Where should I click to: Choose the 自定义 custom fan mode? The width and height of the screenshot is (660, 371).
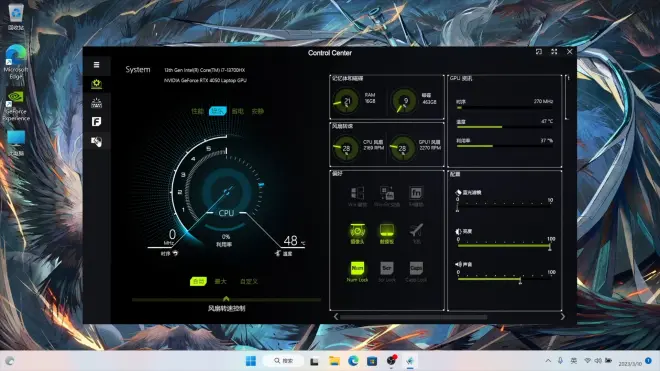(x=249, y=281)
